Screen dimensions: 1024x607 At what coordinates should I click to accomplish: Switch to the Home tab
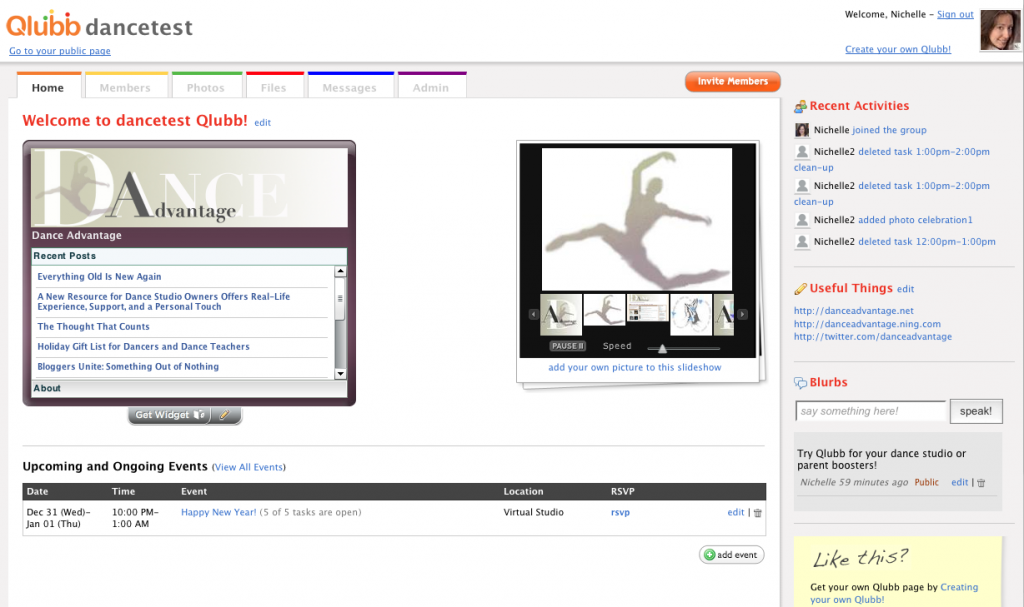coord(48,86)
